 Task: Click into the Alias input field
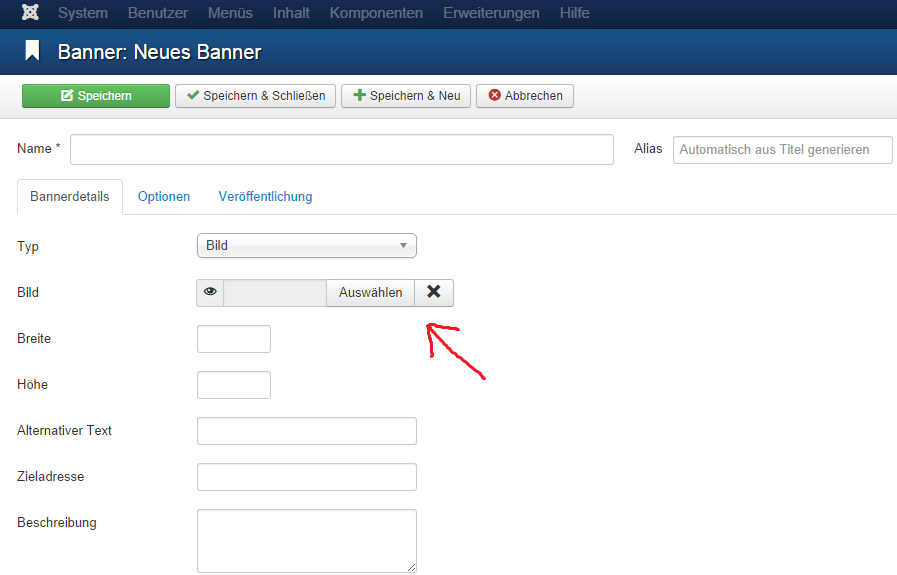coord(782,149)
